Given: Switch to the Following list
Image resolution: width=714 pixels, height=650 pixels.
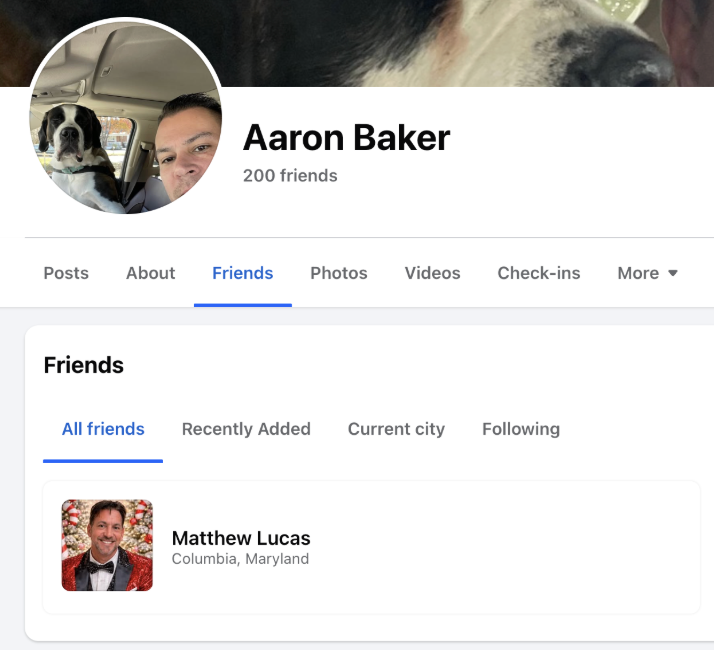Looking at the screenshot, I should coord(521,429).
